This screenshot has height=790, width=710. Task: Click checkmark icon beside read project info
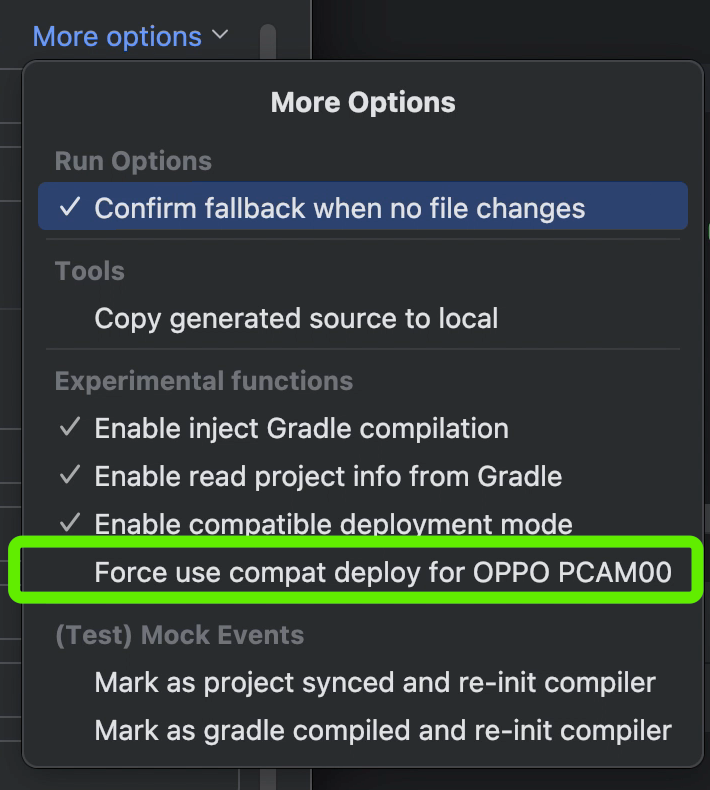point(70,475)
